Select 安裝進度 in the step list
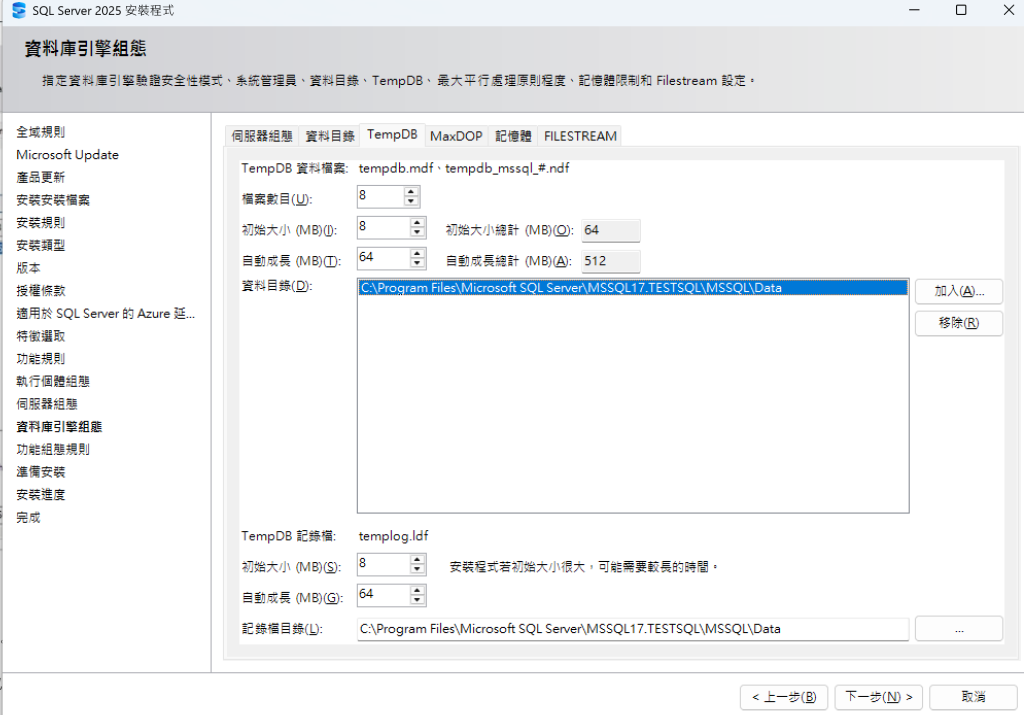The image size is (1024, 715). [40, 494]
